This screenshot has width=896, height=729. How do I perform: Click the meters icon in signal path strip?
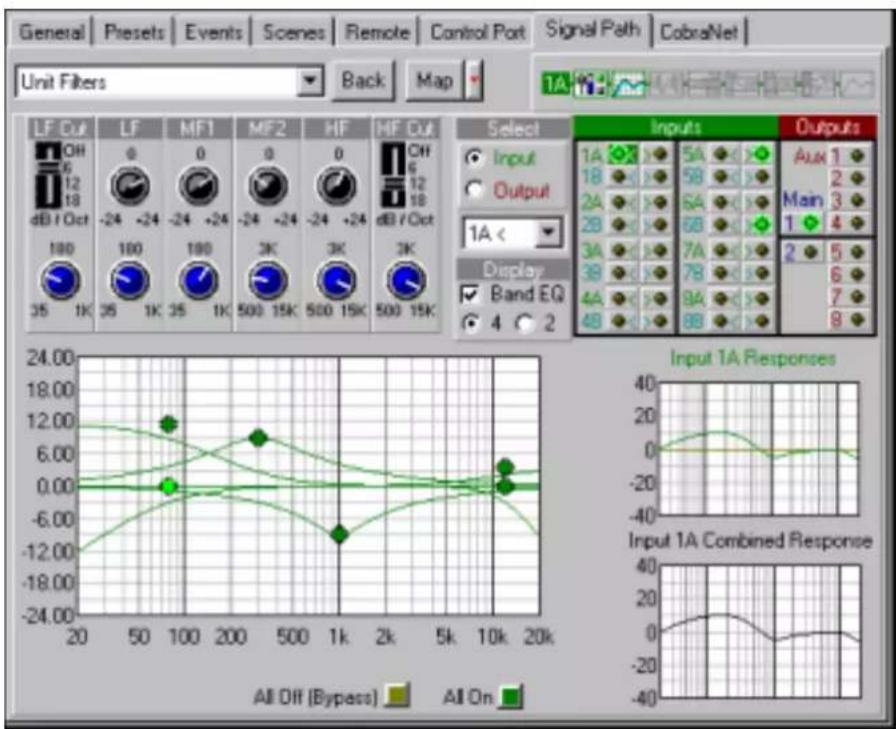pyautogui.click(x=590, y=85)
